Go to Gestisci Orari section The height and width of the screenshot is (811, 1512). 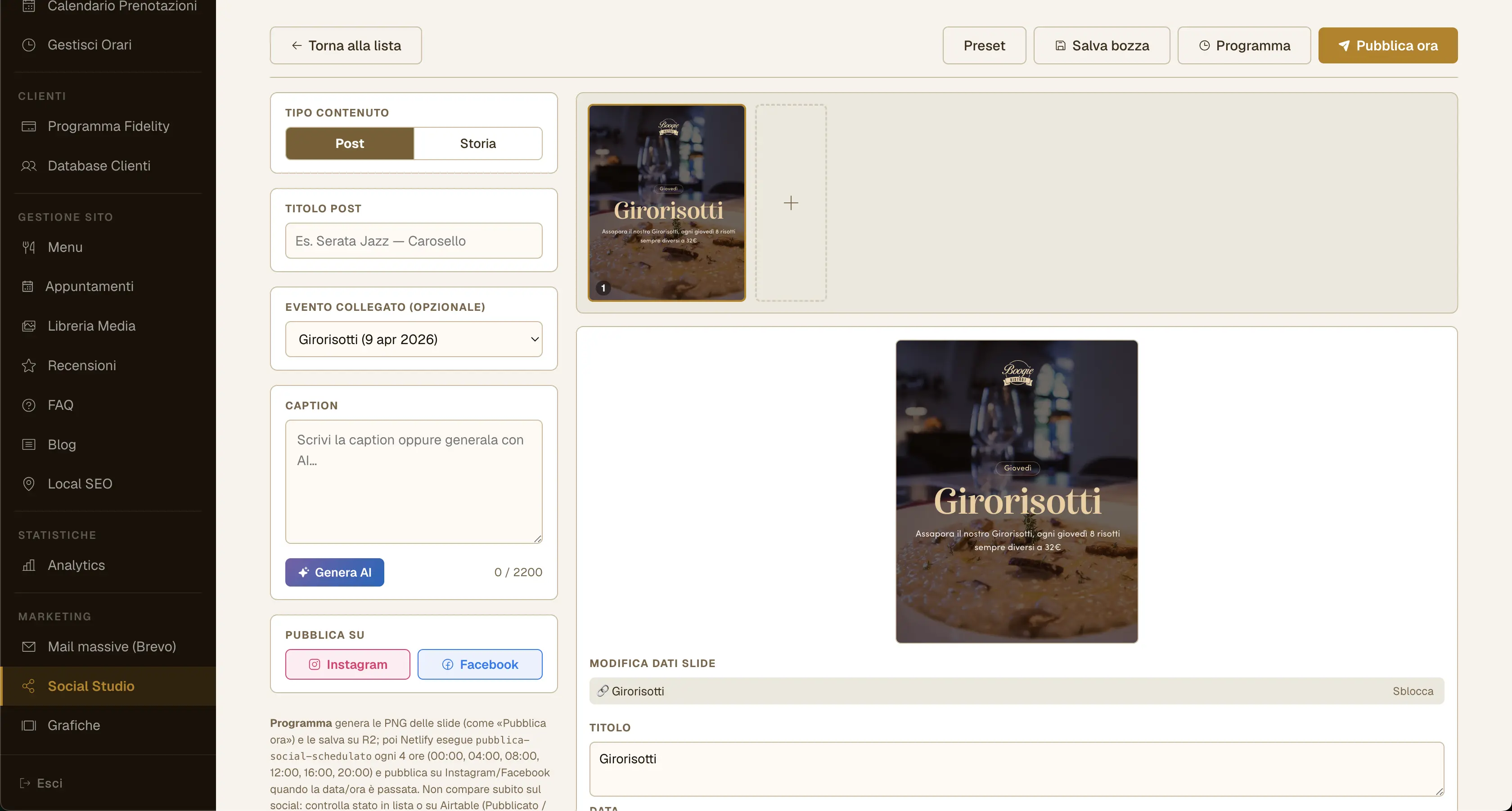(108, 45)
